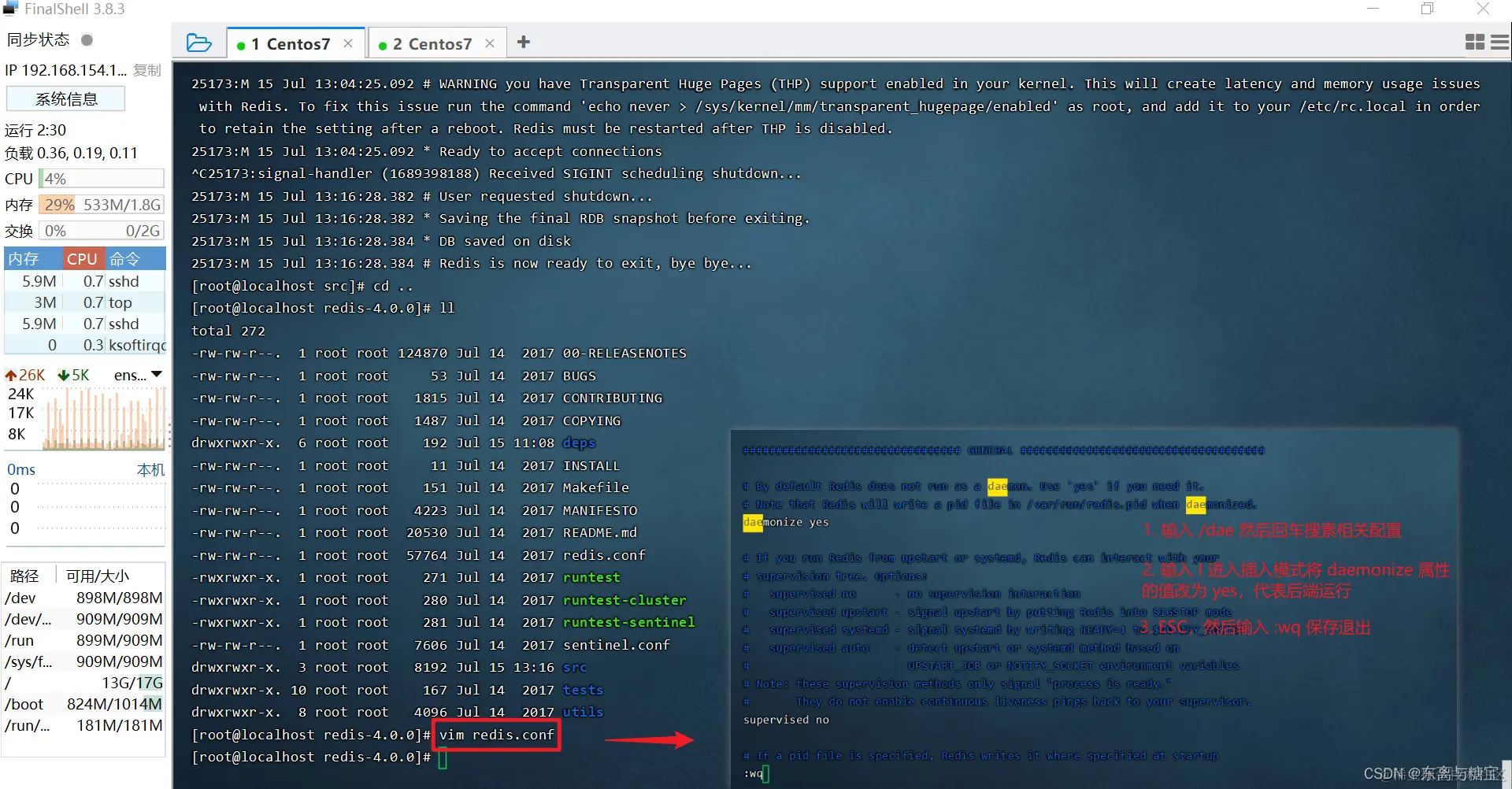
Task: Expand the ens network interface dropdown
Action: [157, 375]
